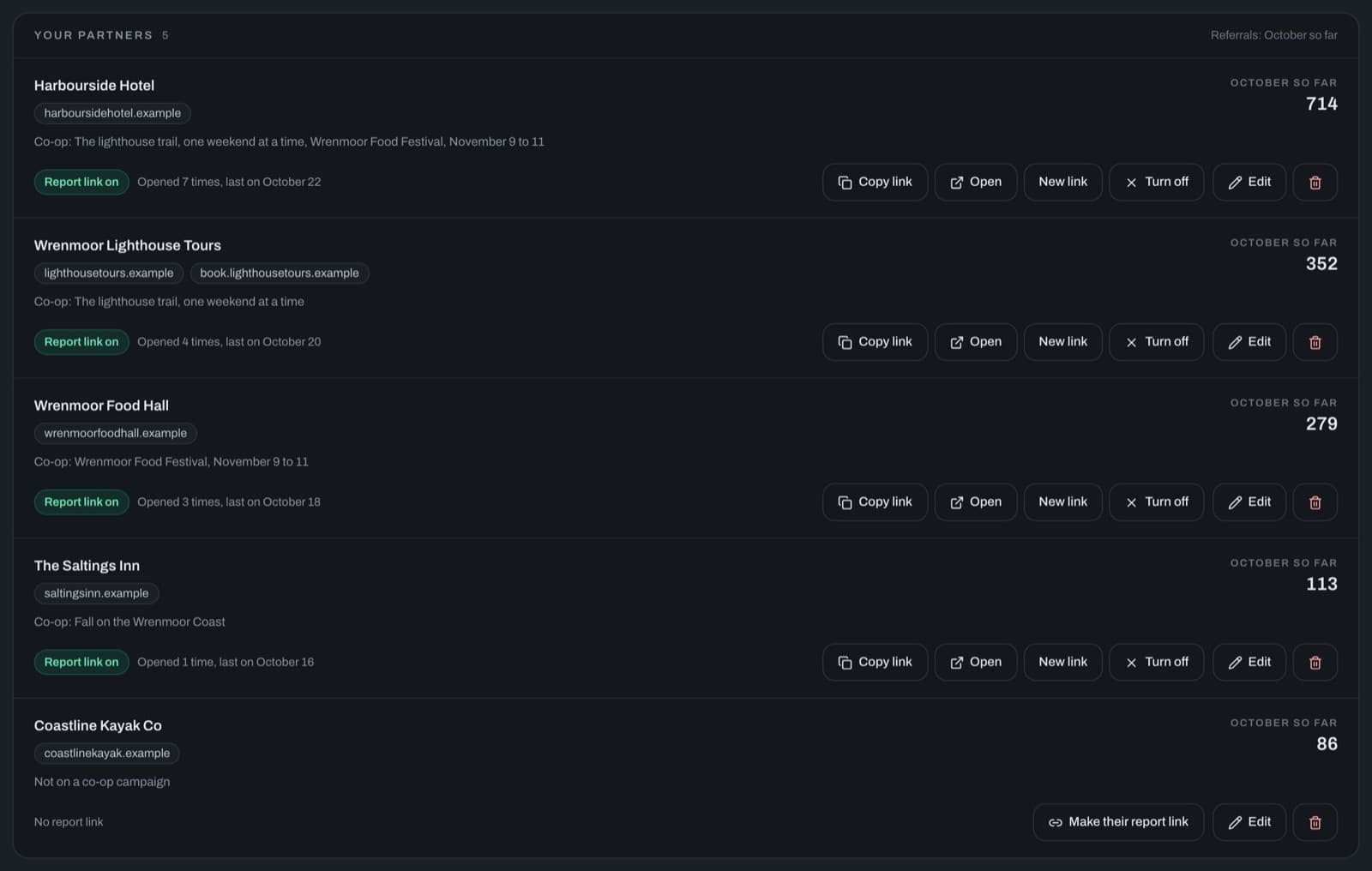Click 'Not on a co-op campaign' text
Screen dimensions: 1372x871
tap(102, 782)
